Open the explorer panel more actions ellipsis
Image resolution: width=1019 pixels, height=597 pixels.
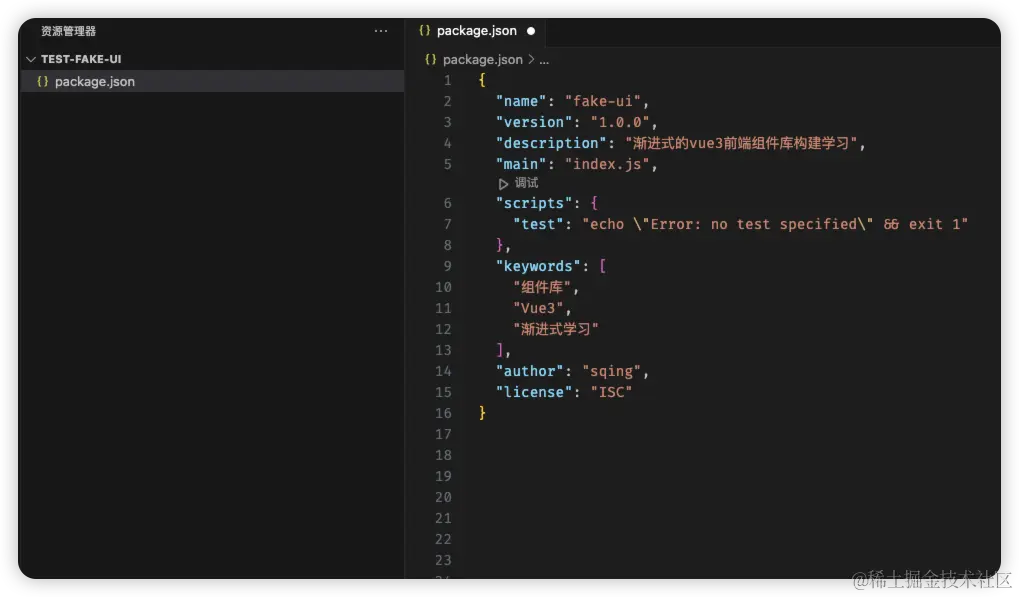tap(381, 31)
